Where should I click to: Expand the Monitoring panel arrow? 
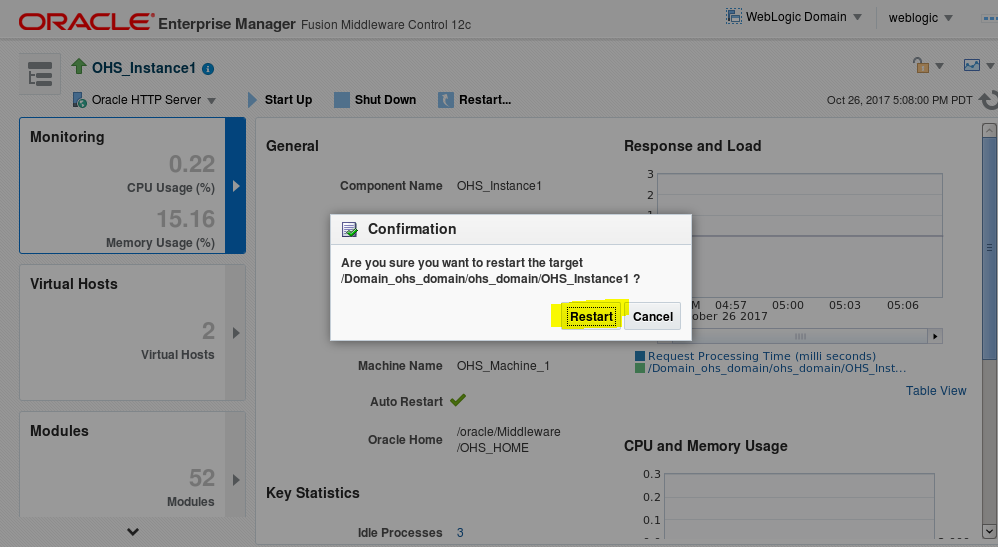pos(235,186)
